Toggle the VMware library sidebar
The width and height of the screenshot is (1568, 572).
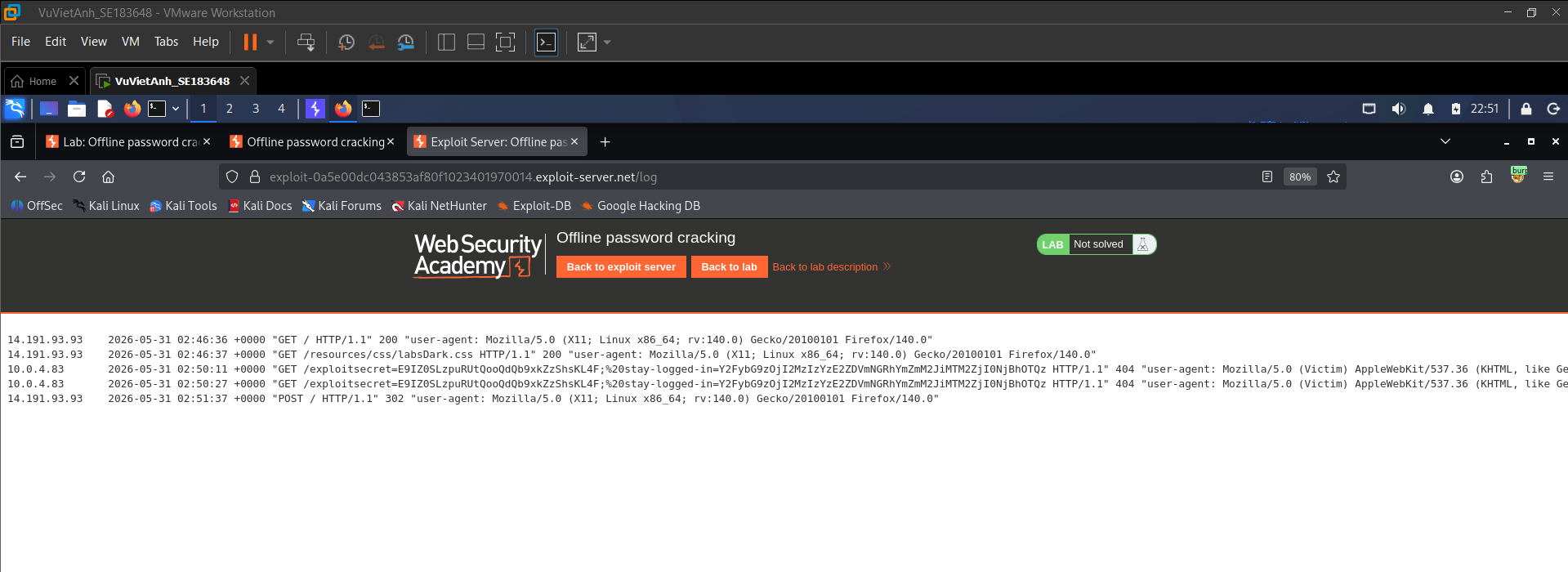click(446, 42)
